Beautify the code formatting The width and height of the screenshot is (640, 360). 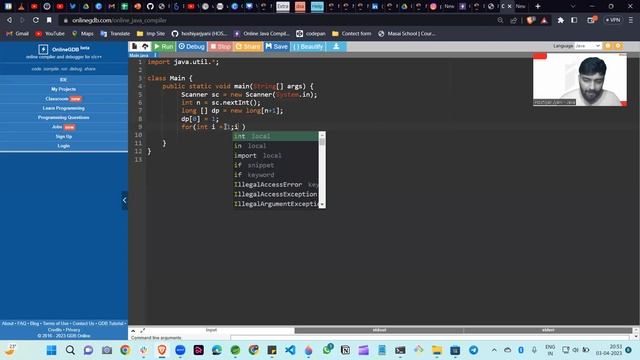tap(308, 47)
